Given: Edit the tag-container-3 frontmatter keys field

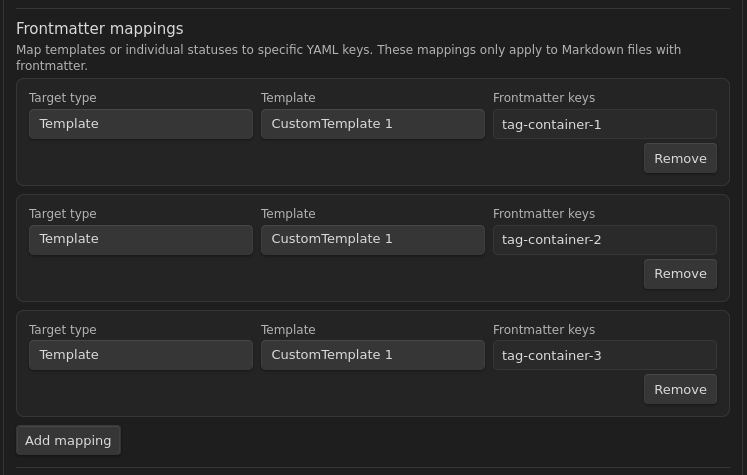Looking at the screenshot, I should [x=605, y=355].
